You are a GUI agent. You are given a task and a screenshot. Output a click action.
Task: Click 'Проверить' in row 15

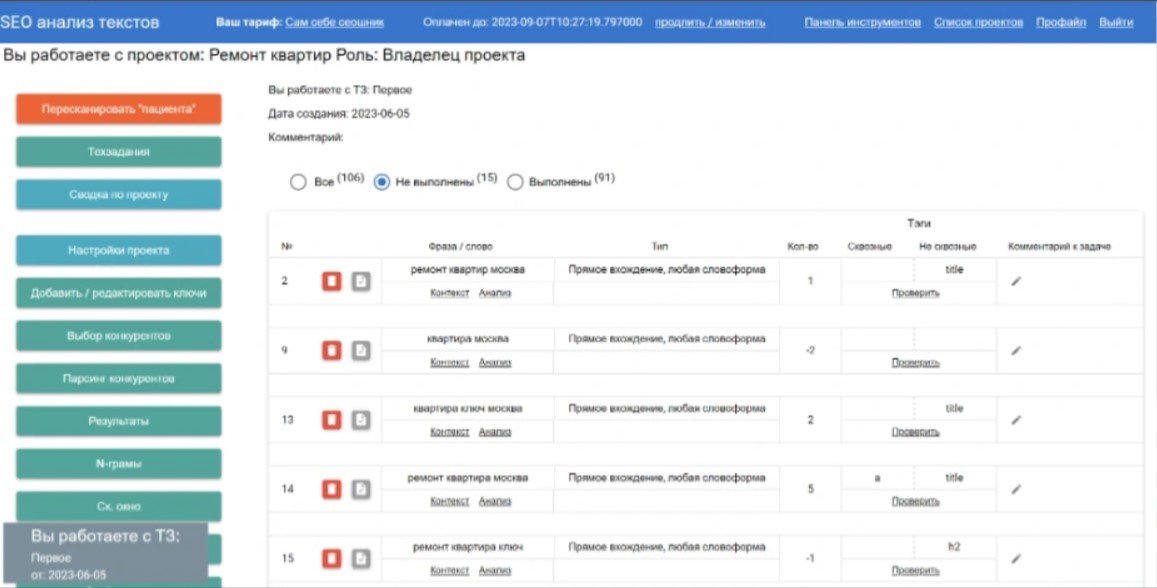916,570
